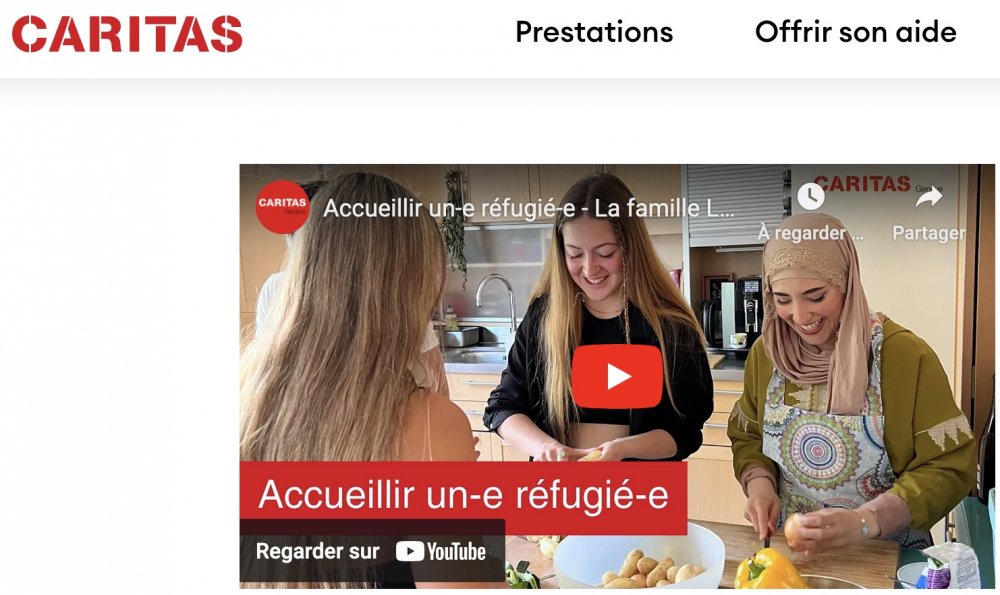1000x595 pixels.
Task: Open the Offrir son aide menu
Action: pyautogui.click(x=855, y=32)
